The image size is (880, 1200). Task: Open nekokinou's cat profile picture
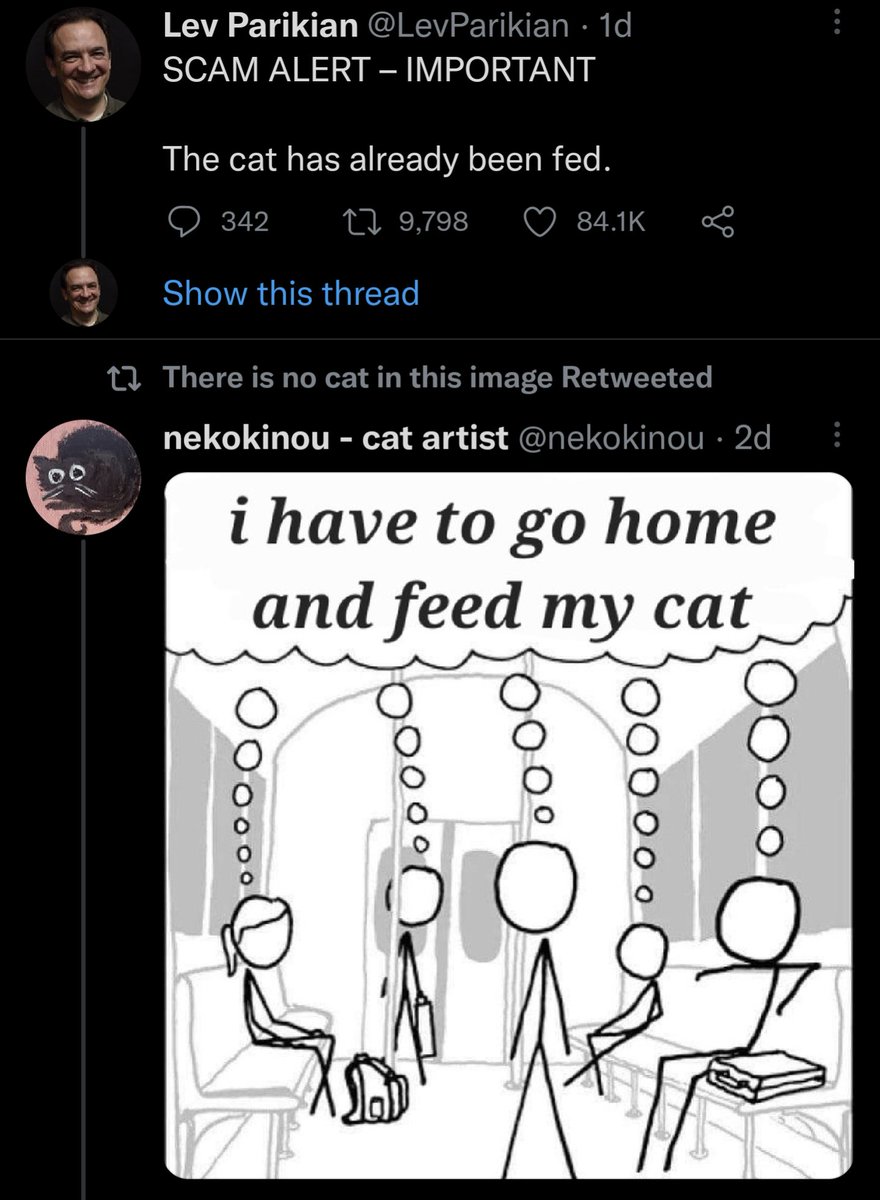click(x=83, y=476)
